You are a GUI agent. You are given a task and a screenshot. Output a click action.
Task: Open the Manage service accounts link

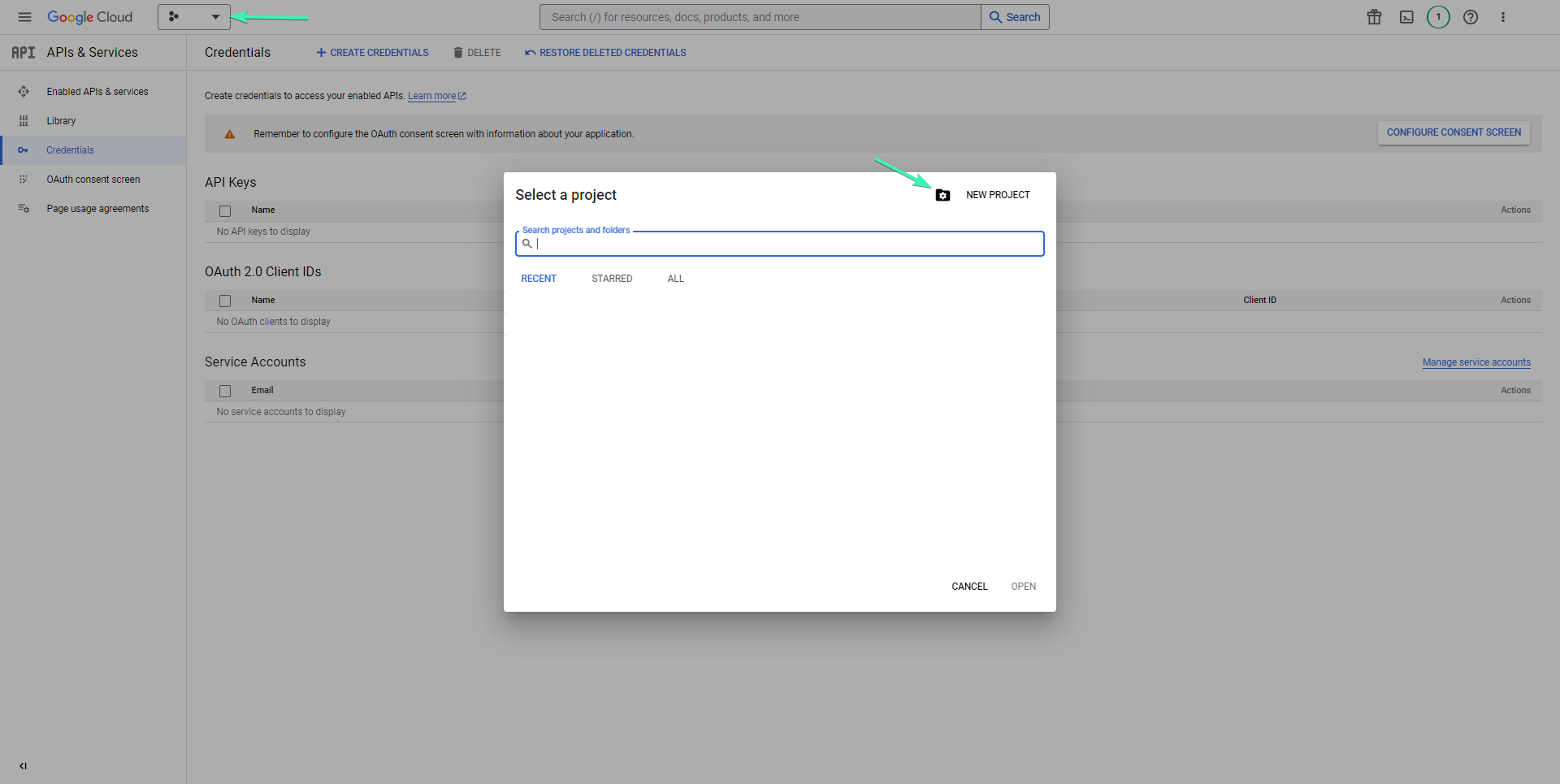click(x=1476, y=362)
